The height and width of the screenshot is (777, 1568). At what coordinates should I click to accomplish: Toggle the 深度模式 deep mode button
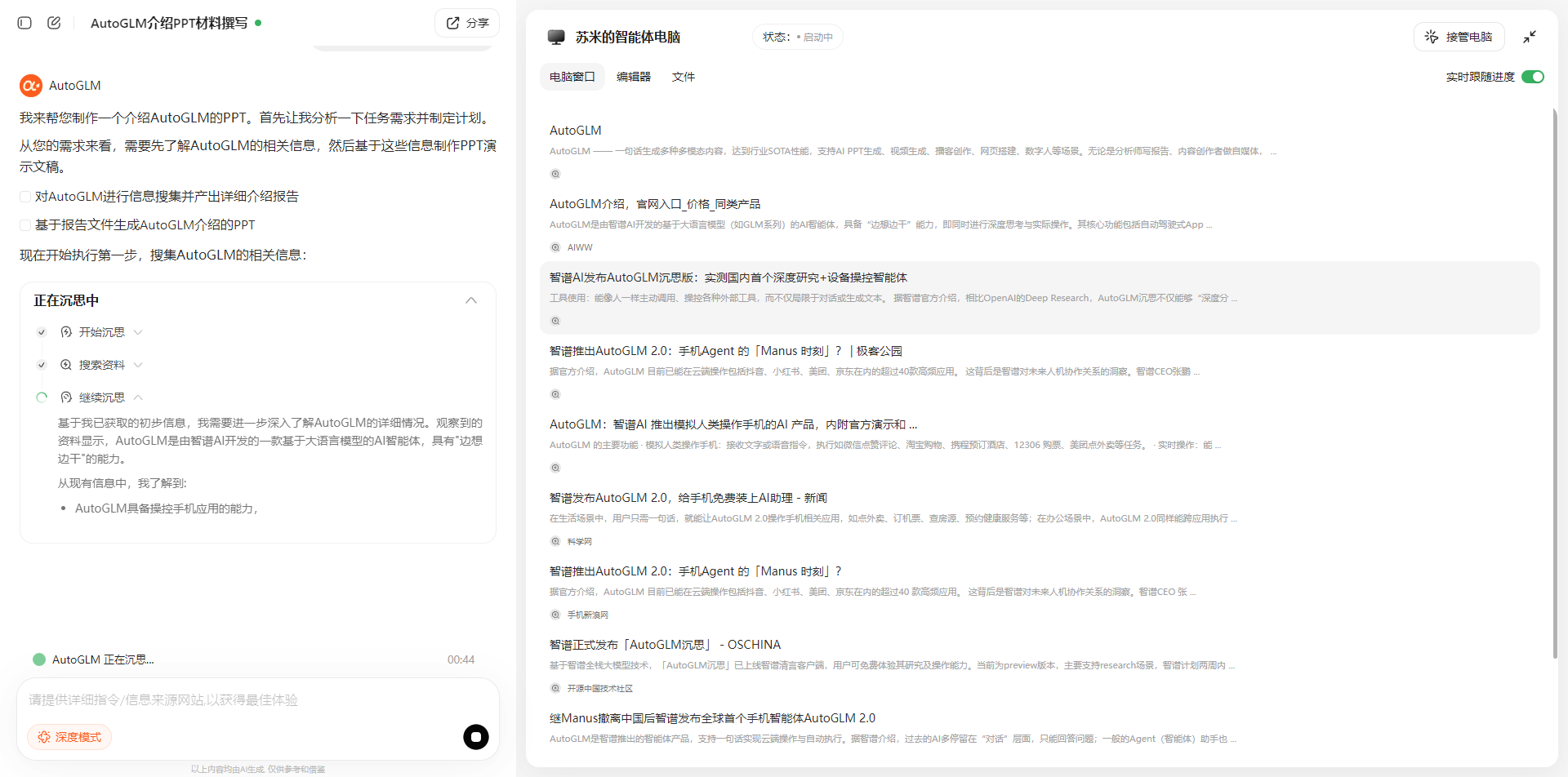tap(69, 737)
